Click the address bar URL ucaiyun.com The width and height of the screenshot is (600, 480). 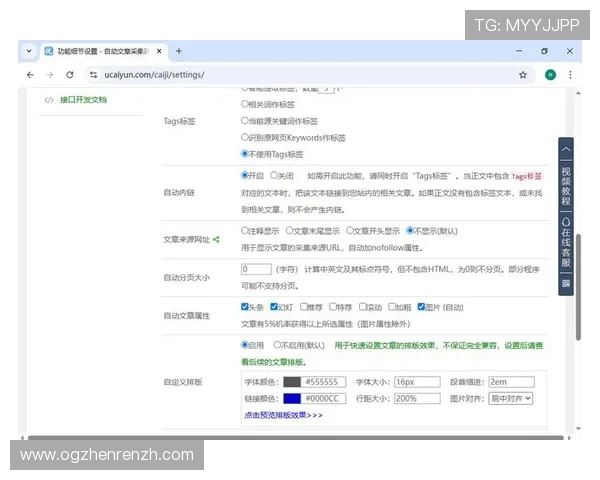pyautogui.click(x=154, y=75)
